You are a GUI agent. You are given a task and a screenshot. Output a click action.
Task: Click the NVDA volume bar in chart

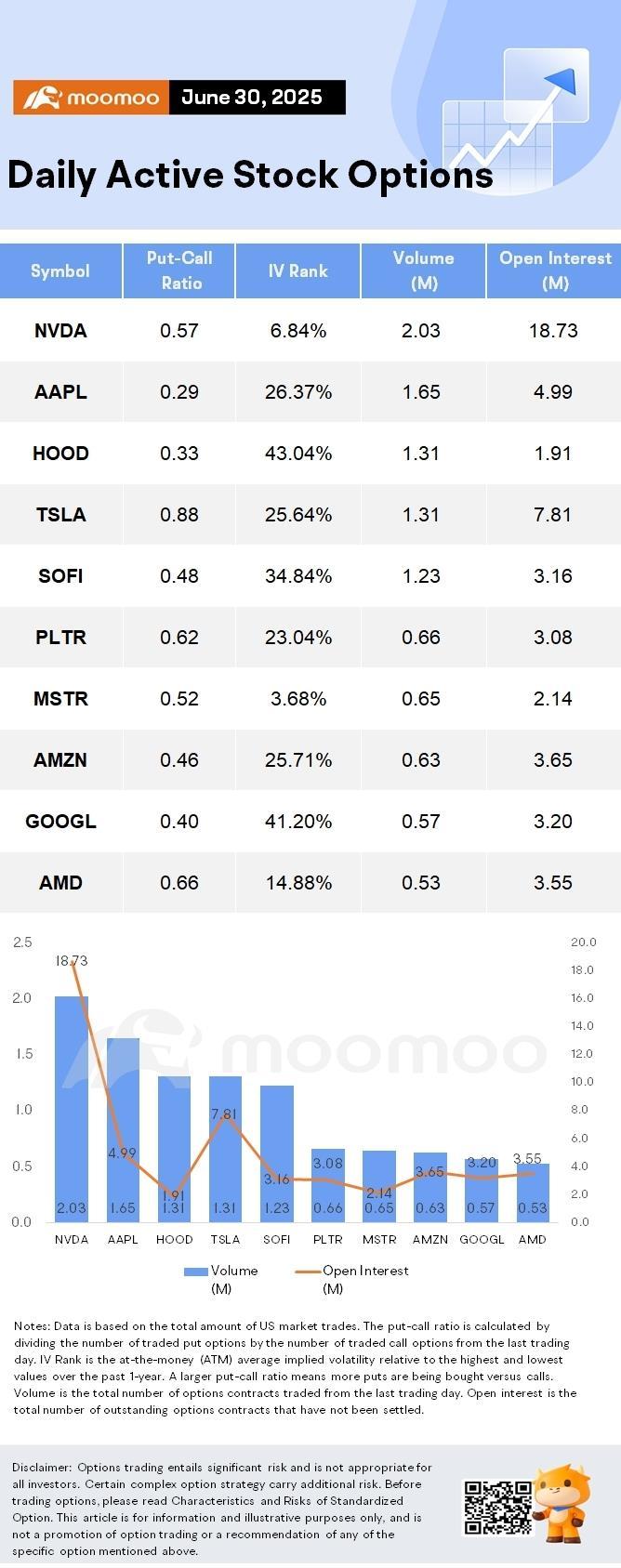[x=72, y=1109]
